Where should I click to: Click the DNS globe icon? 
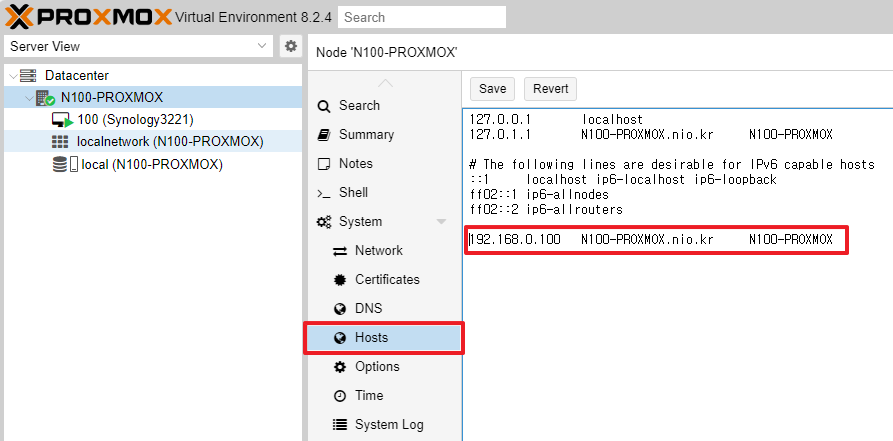[340, 309]
